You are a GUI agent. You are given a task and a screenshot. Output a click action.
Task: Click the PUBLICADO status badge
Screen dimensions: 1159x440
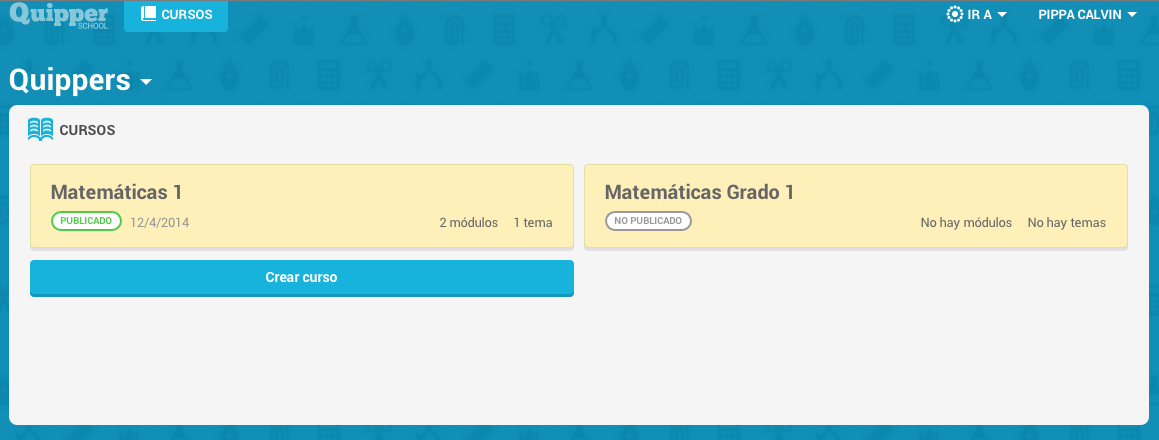[86, 221]
